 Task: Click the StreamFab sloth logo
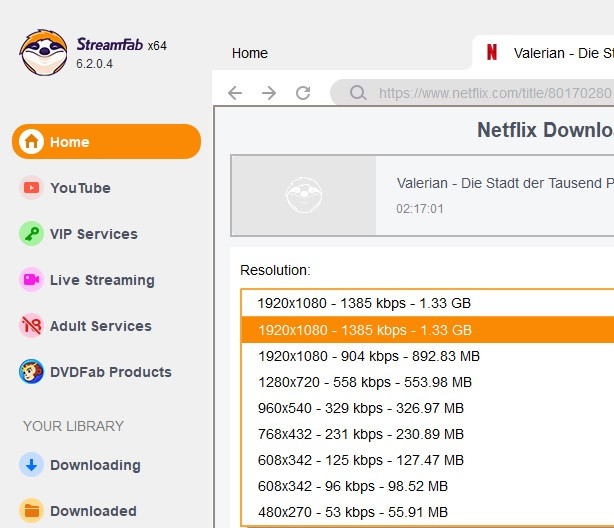pyautogui.click(x=44, y=51)
